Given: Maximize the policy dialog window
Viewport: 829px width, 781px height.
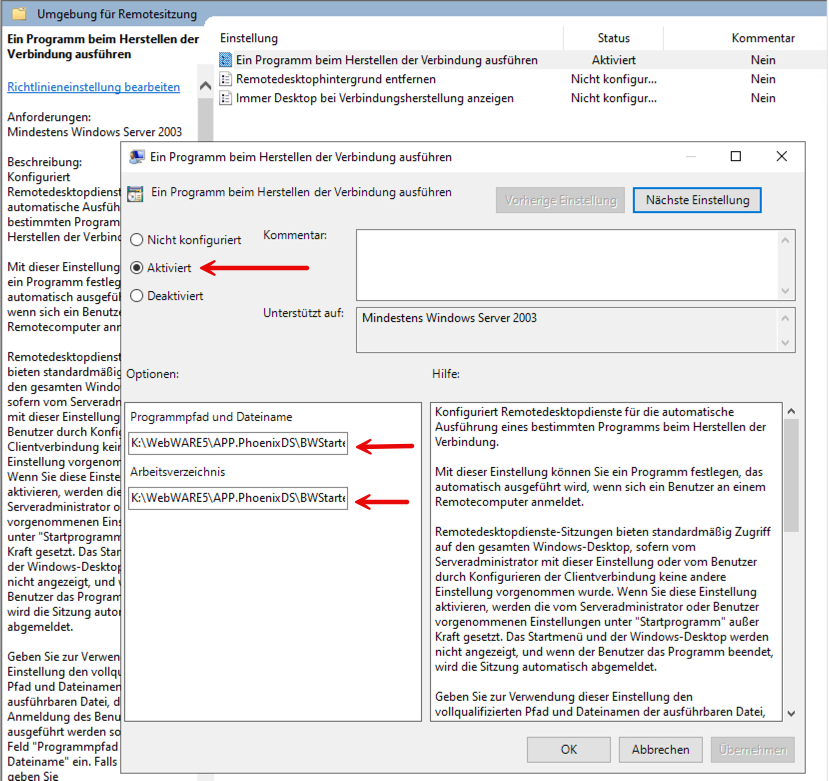Looking at the screenshot, I should (736, 157).
